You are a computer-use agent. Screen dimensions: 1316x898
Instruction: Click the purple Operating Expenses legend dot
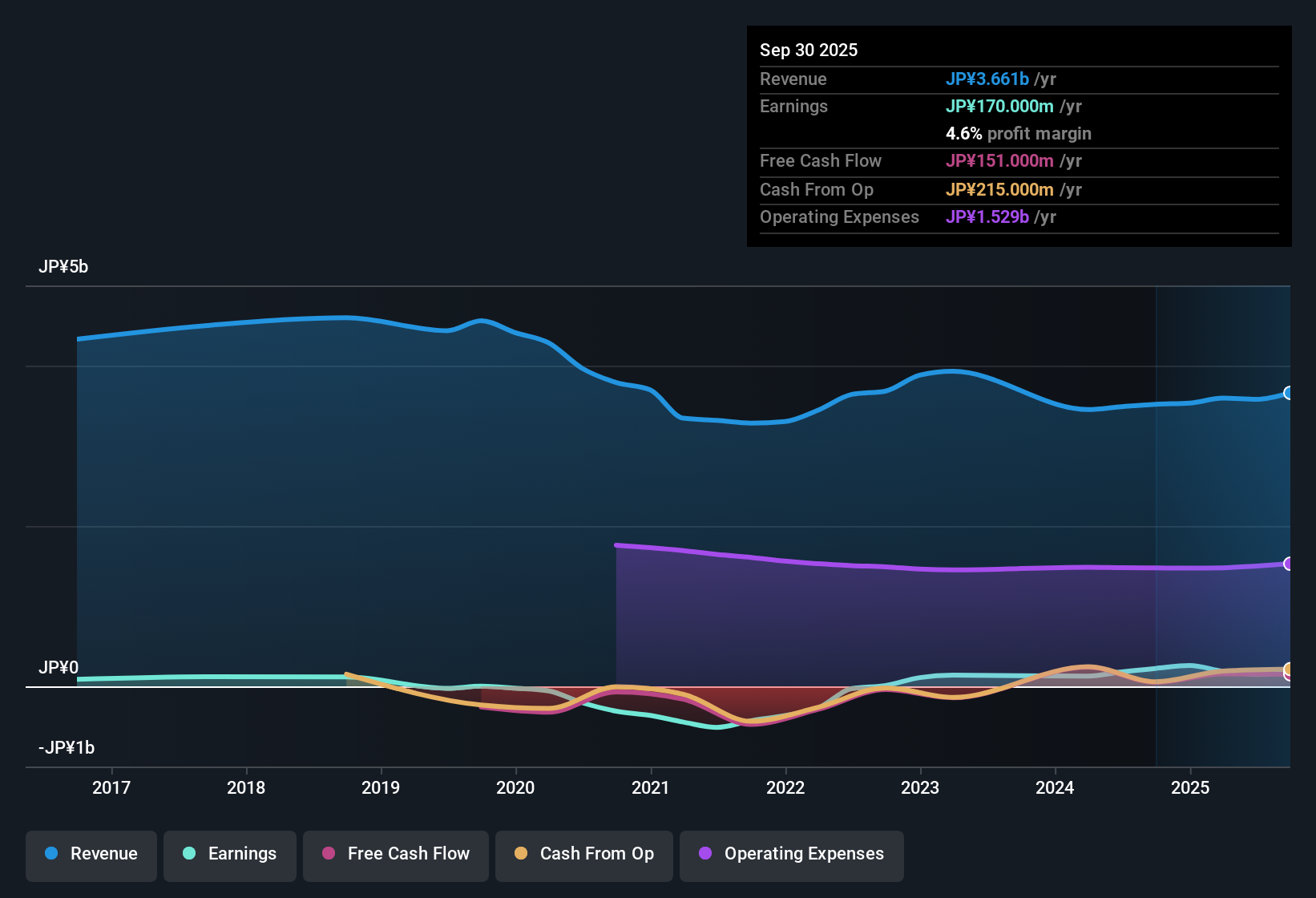point(704,855)
